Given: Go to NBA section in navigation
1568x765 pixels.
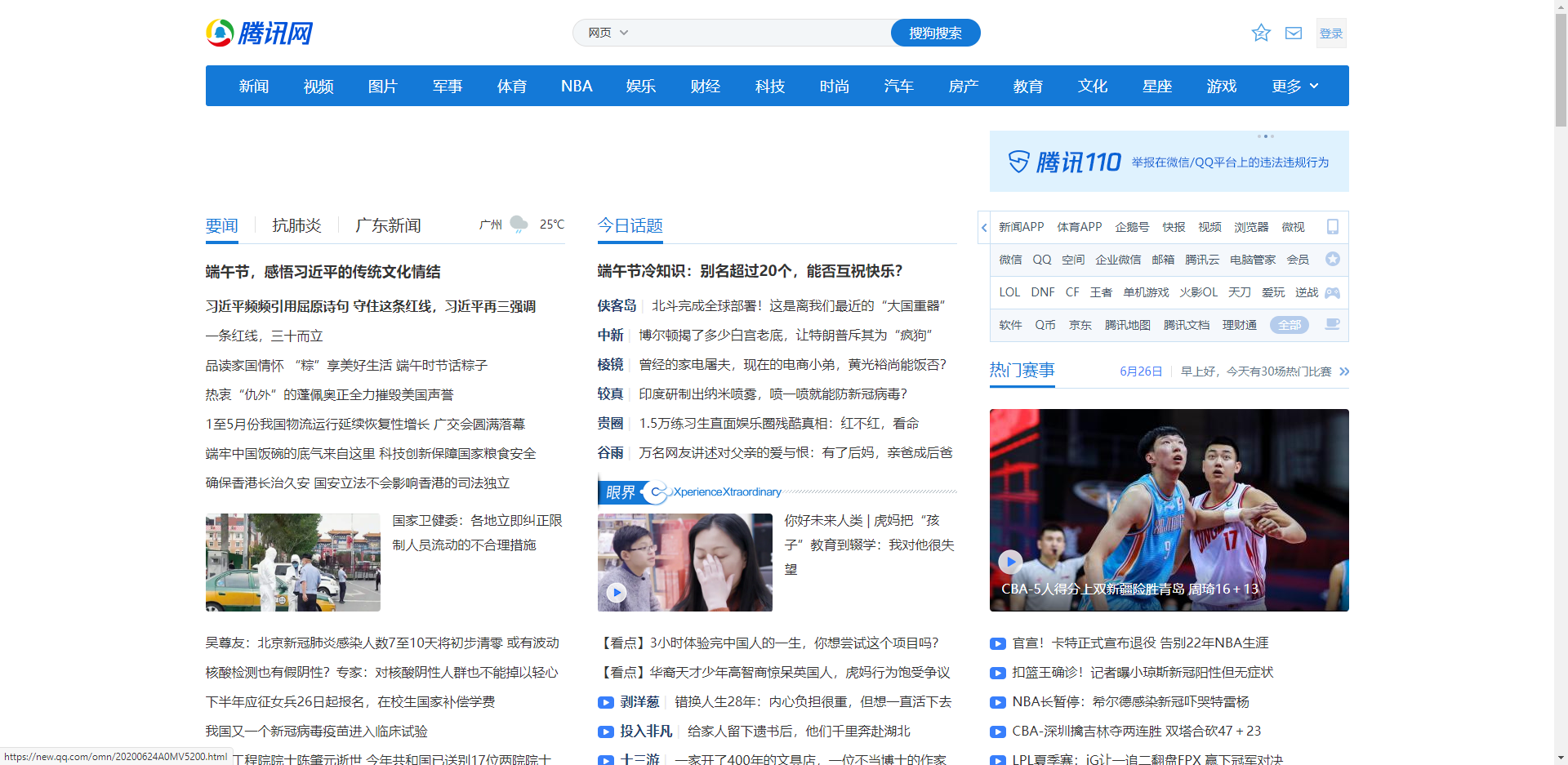Looking at the screenshot, I should [x=577, y=86].
